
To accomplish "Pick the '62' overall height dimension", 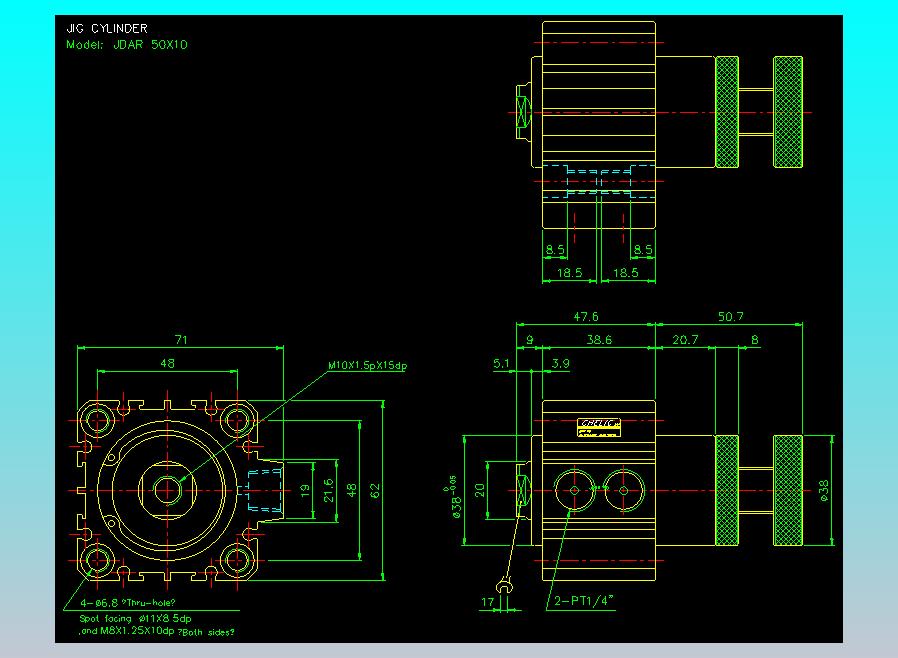I will coord(375,491).
